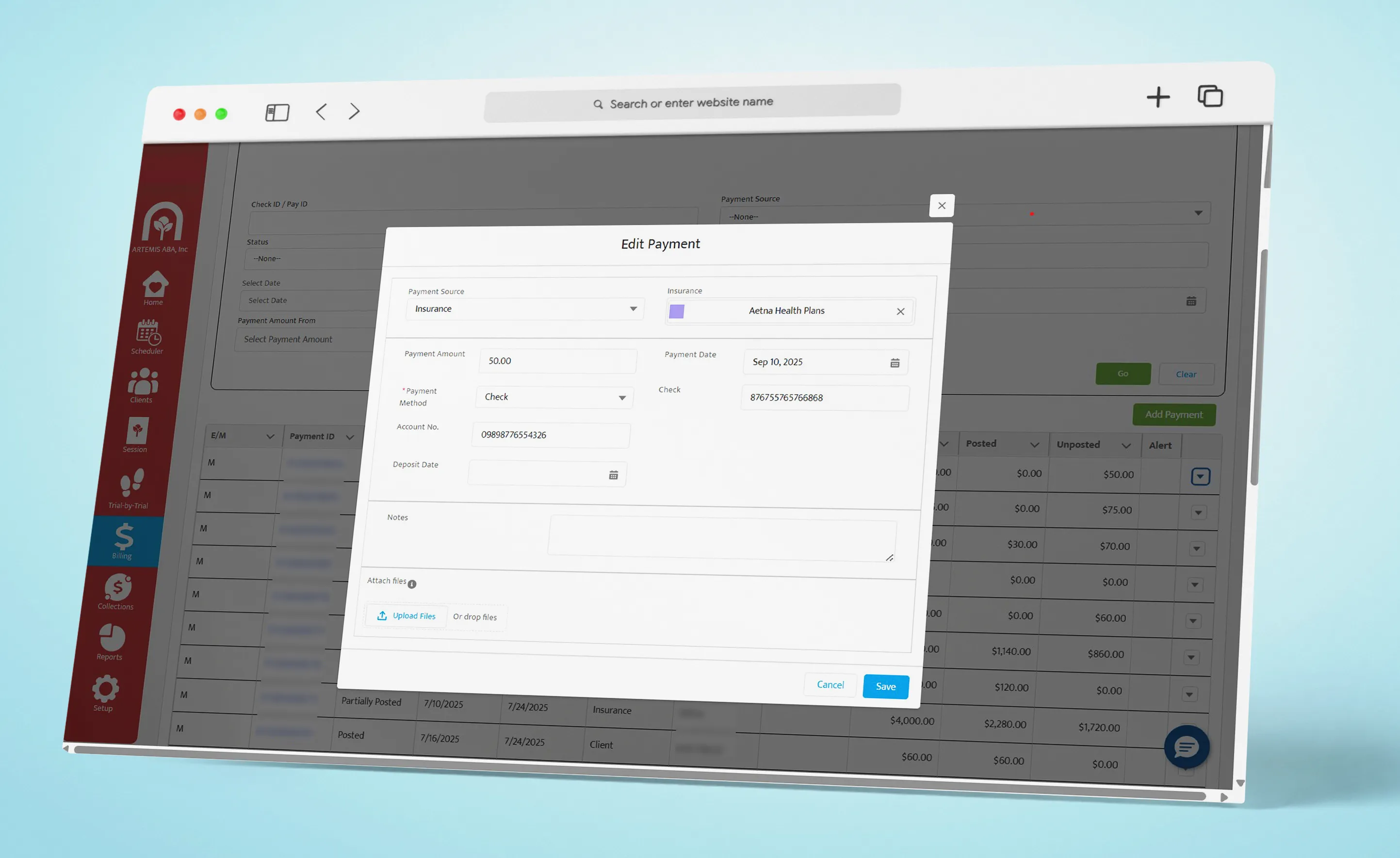Image resolution: width=1400 pixels, height=858 pixels.
Task: Open the Posted column header menu
Action: coord(1035,445)
